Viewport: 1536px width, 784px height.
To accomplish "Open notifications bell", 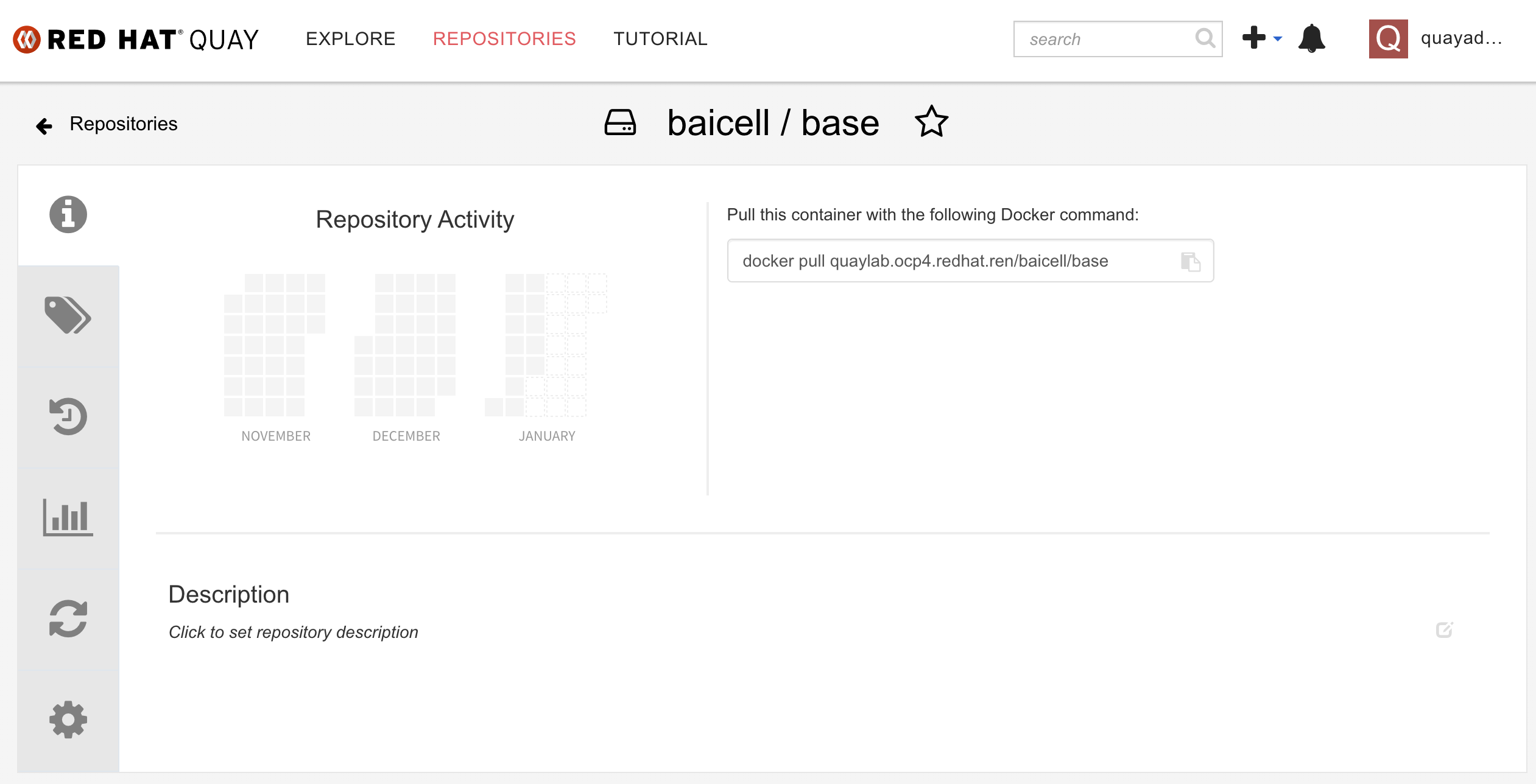I will [1311, 39].
